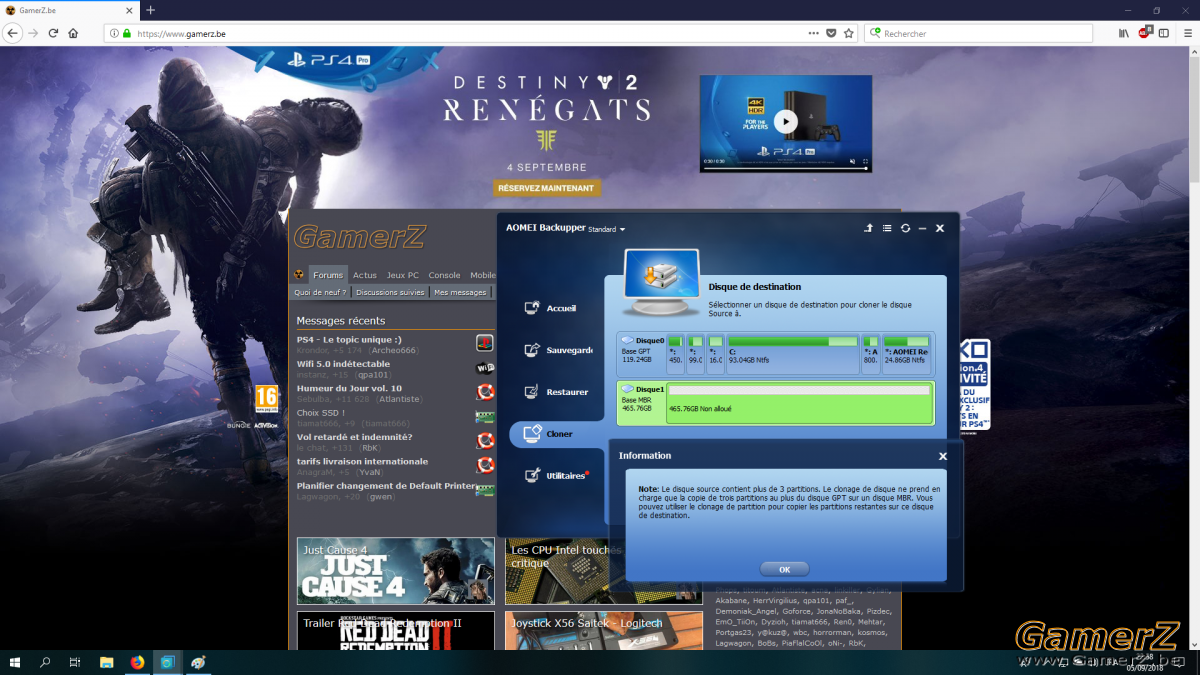Open the Console tab on GamerZ
This screenshot has width=1200, height=675.
pyautogui.click(x=445, y=275)
